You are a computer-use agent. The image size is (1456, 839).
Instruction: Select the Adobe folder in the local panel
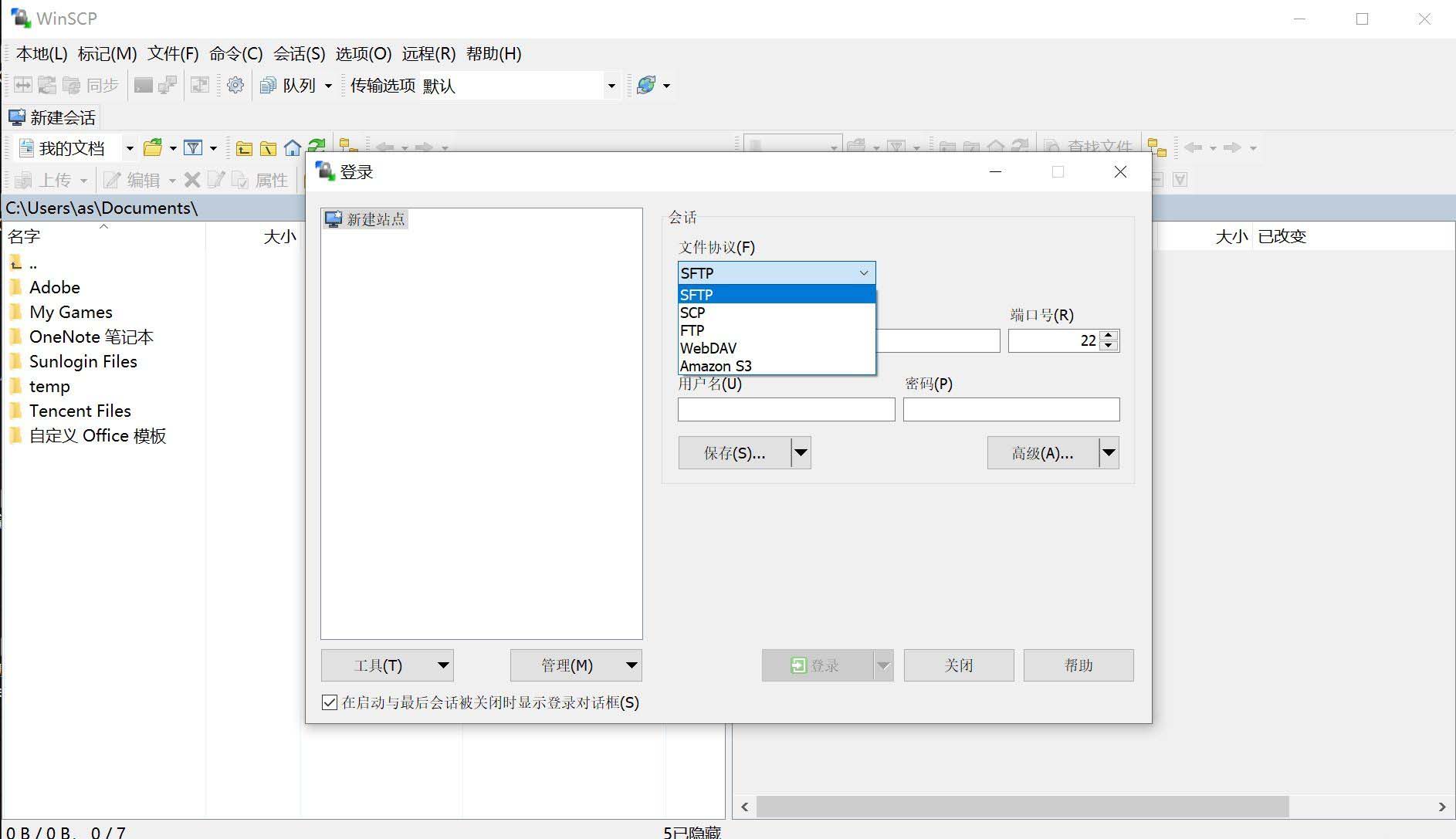pos(54,287)
